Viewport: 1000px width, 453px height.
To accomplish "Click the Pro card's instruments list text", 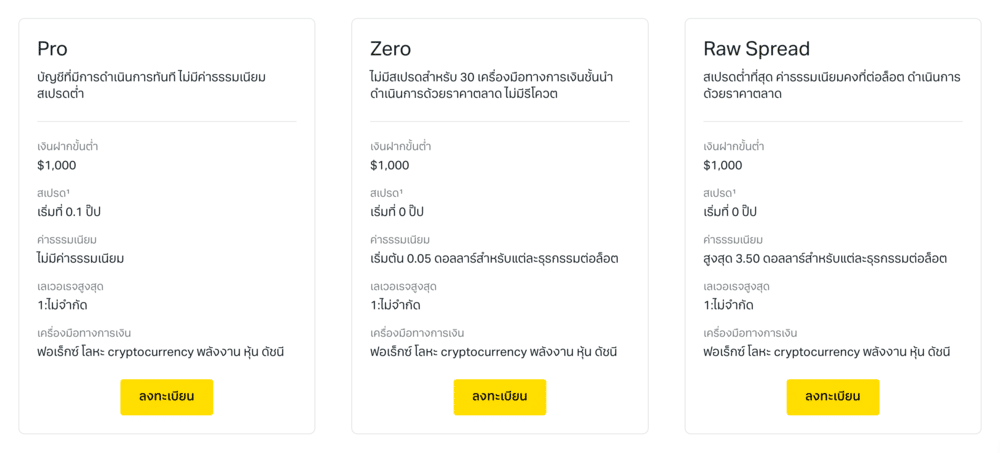I will tap(161, 352).
